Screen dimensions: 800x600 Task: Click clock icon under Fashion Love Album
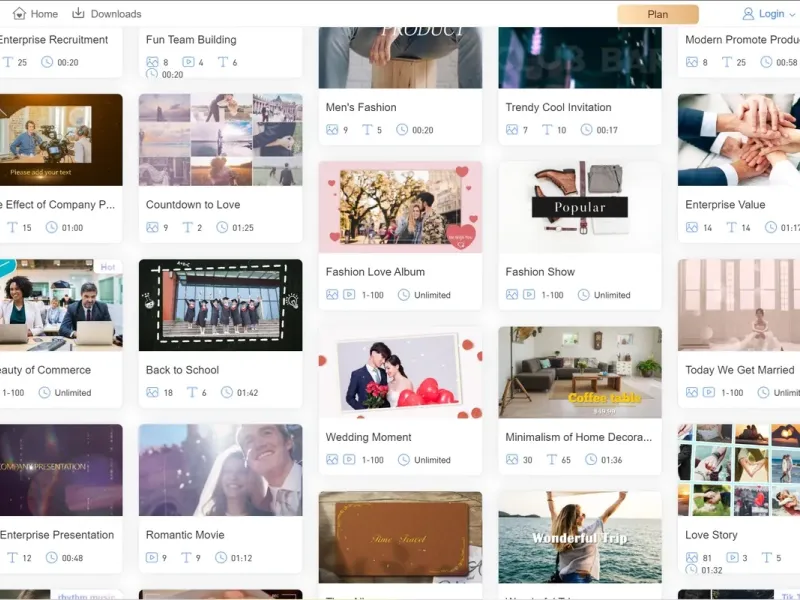pos(404,295)
